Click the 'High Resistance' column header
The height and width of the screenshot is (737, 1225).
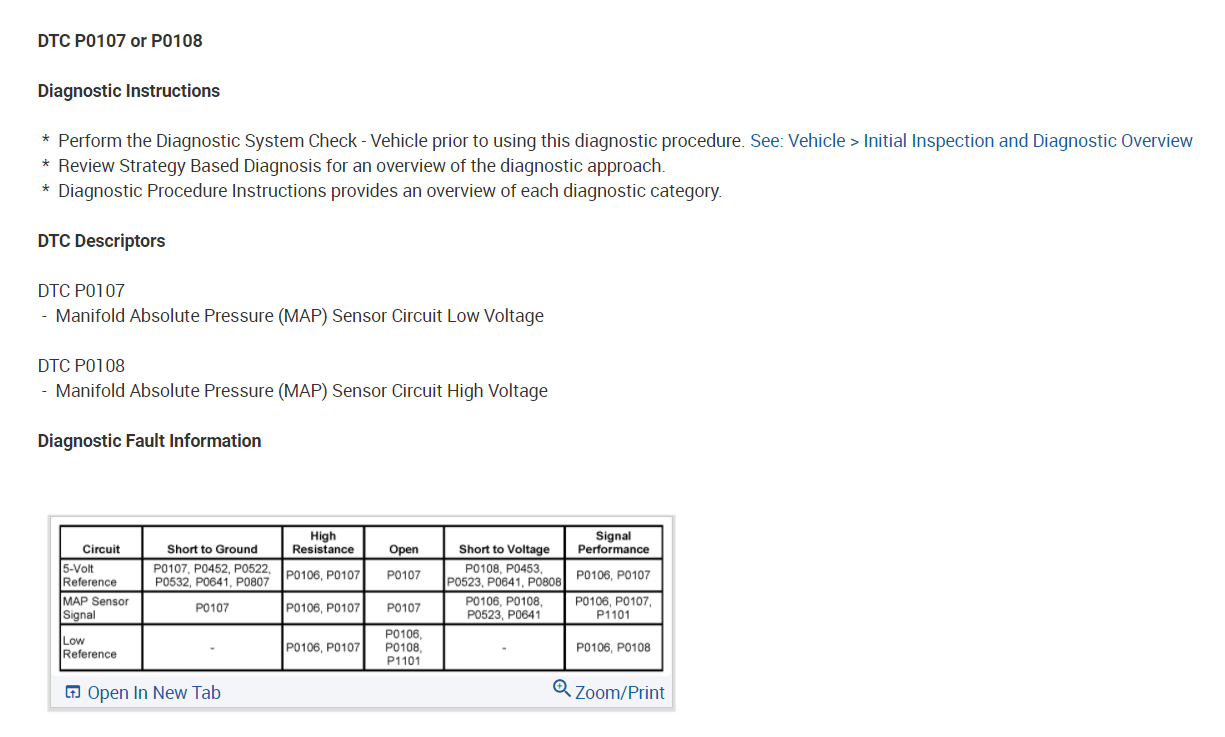click(x=323, y=543)
